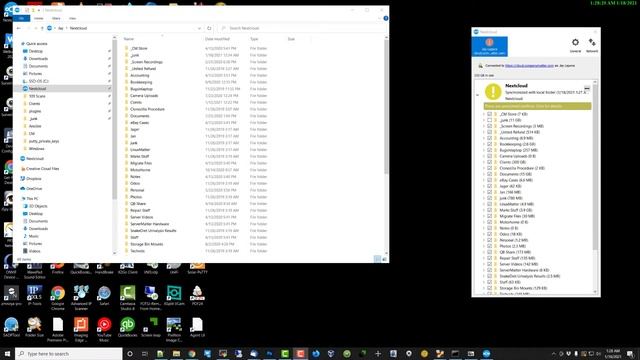640x360 pixels.
Task: Select Camera Uploads folder in file list
Action: (x=144, y=96)
